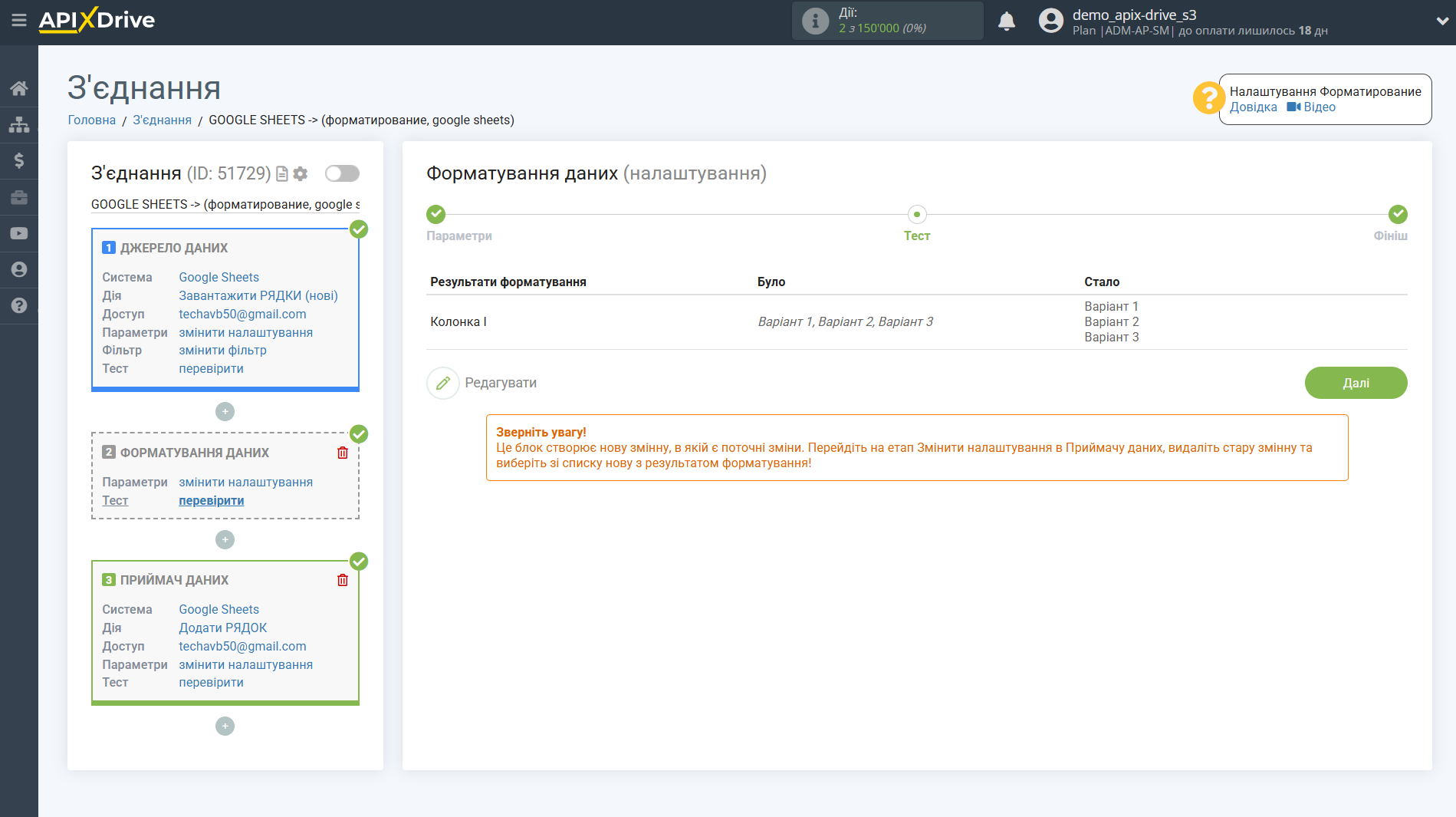Click the Далі button
Image resolution: width=1456 pixels, height=817 pixels.
tap(1356, 383)
